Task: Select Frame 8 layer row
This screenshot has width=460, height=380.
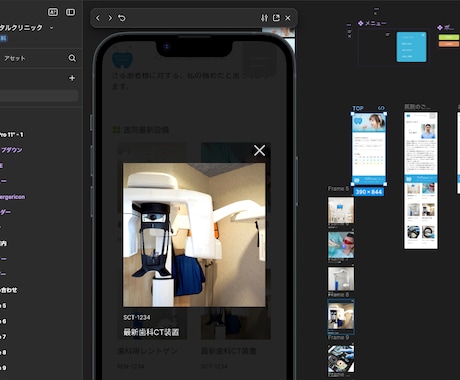Action: 3,352
